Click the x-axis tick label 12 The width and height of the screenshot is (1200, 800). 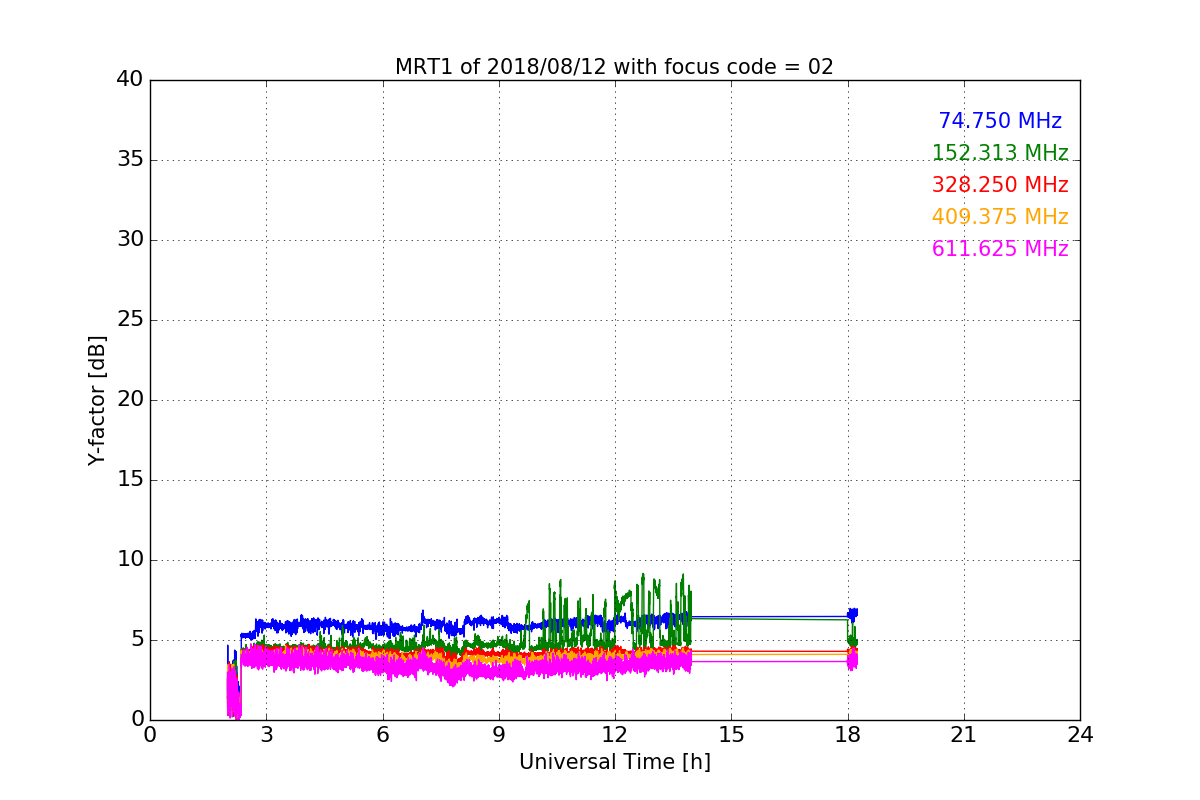tap(615, 734)
